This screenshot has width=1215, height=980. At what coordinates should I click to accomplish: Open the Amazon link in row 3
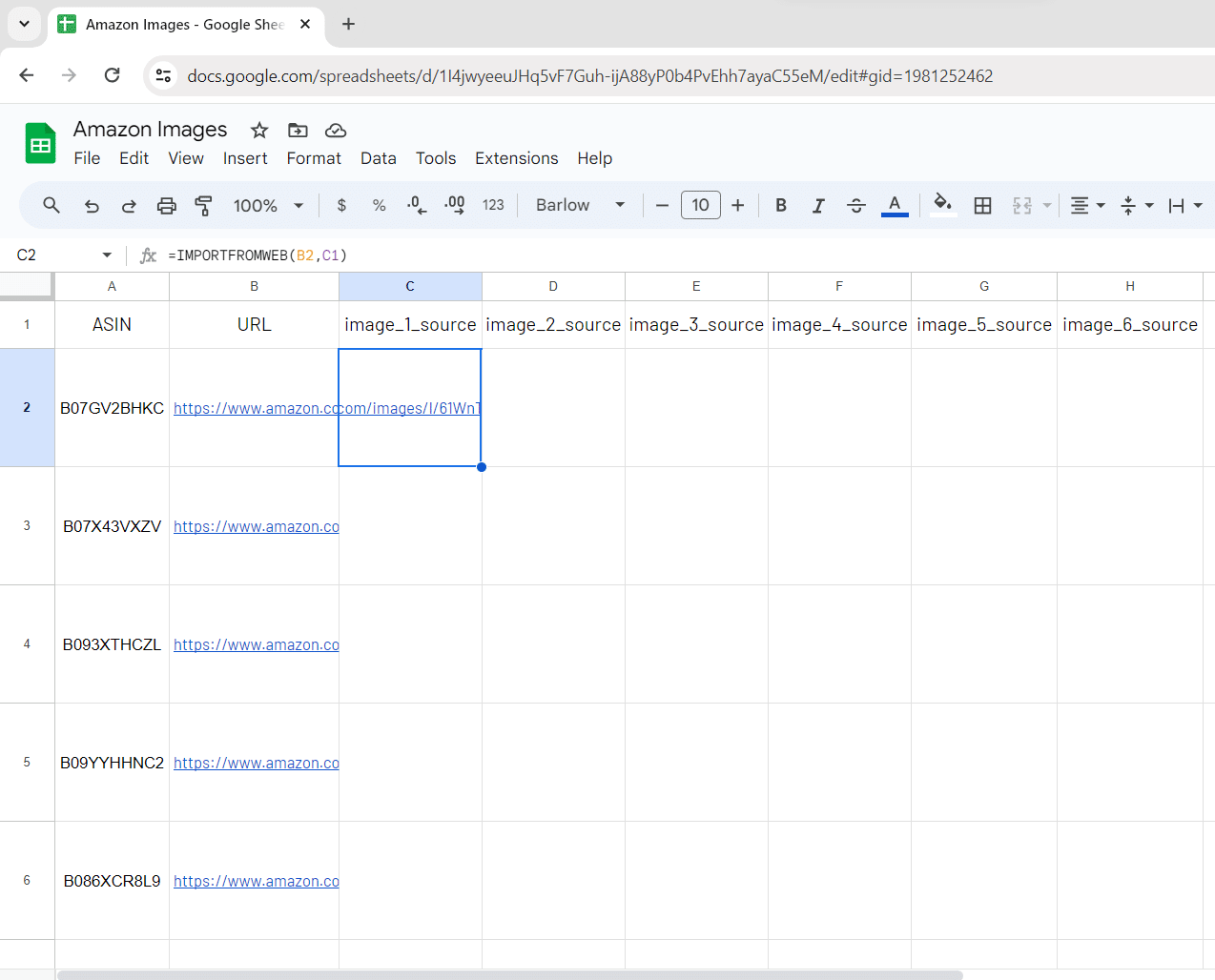point(256,526)
